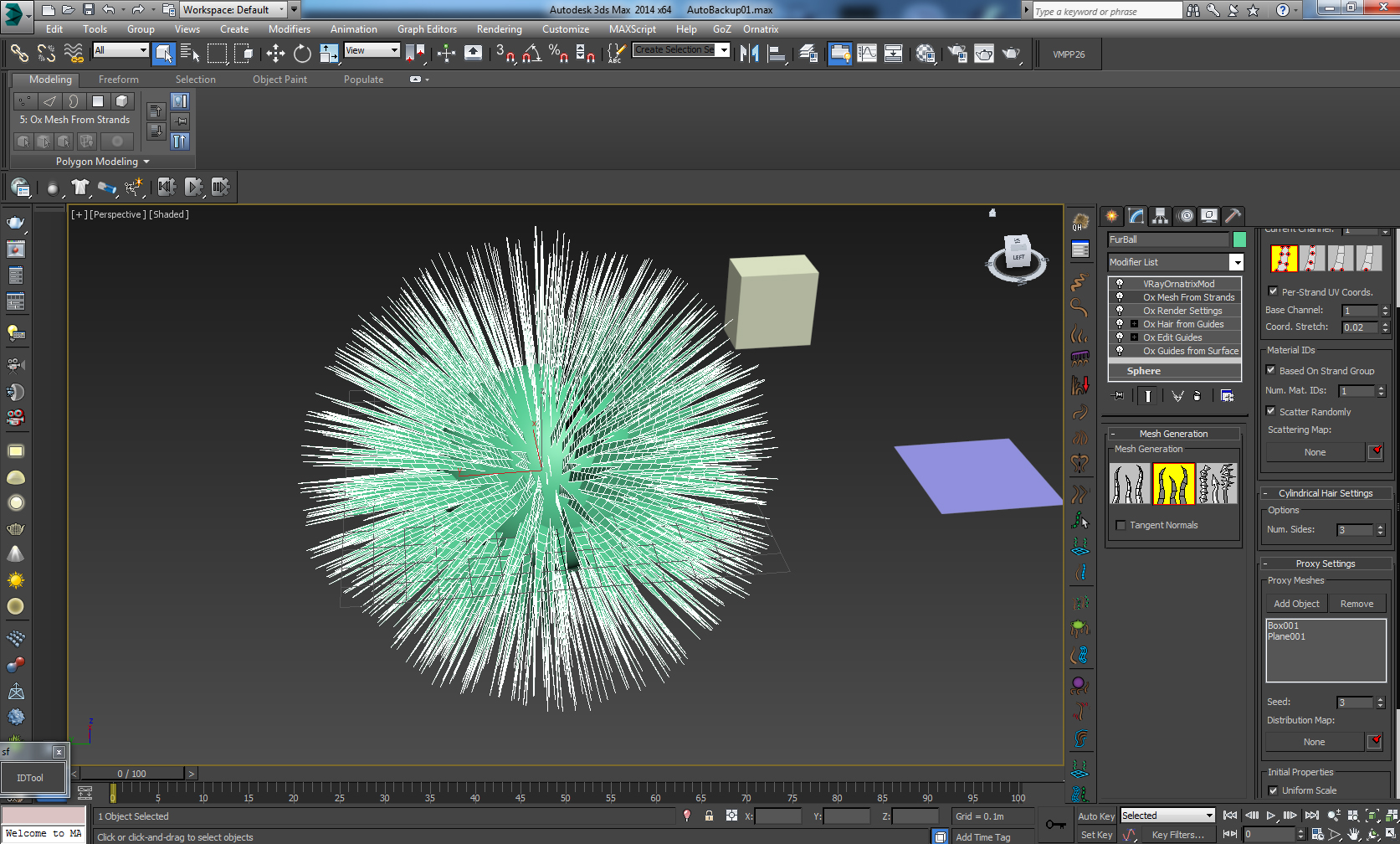1400x844 pixels.
Task: Open the Modifier List dropdown
Action: tap(1236, 263)
